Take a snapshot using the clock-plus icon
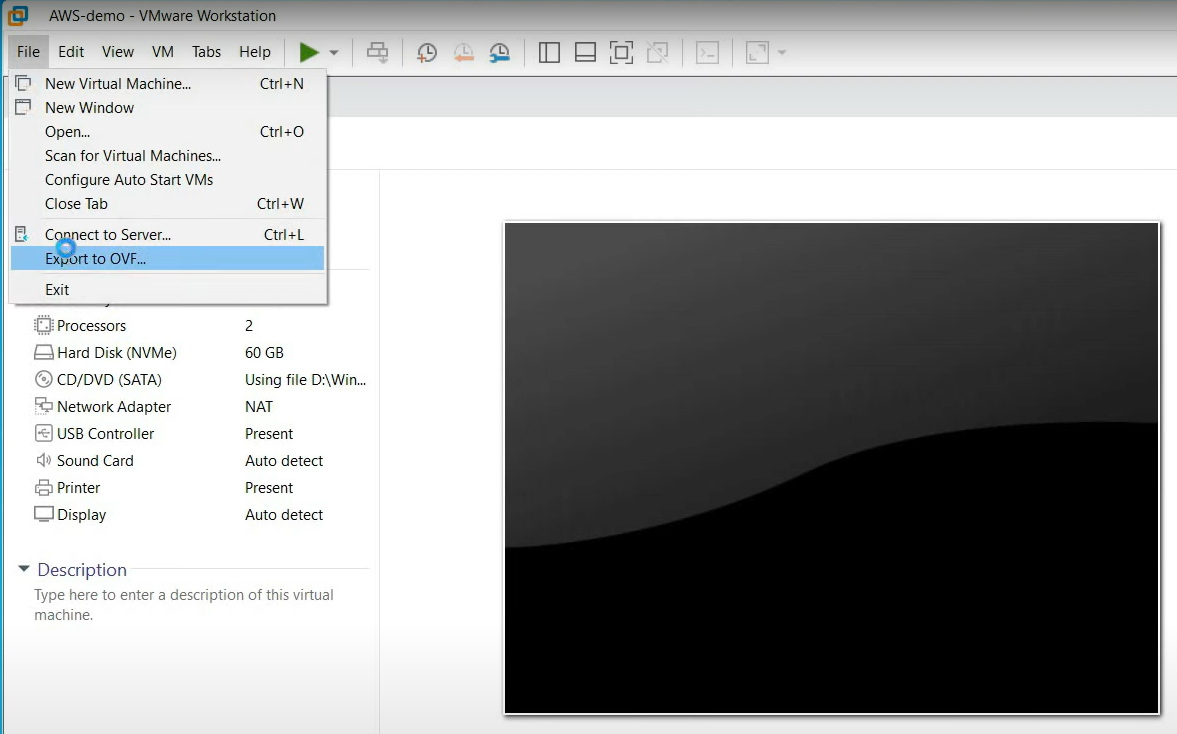The width and height of the screenshot is (1177, 734). pyautogui.click(x=426, y=53)
